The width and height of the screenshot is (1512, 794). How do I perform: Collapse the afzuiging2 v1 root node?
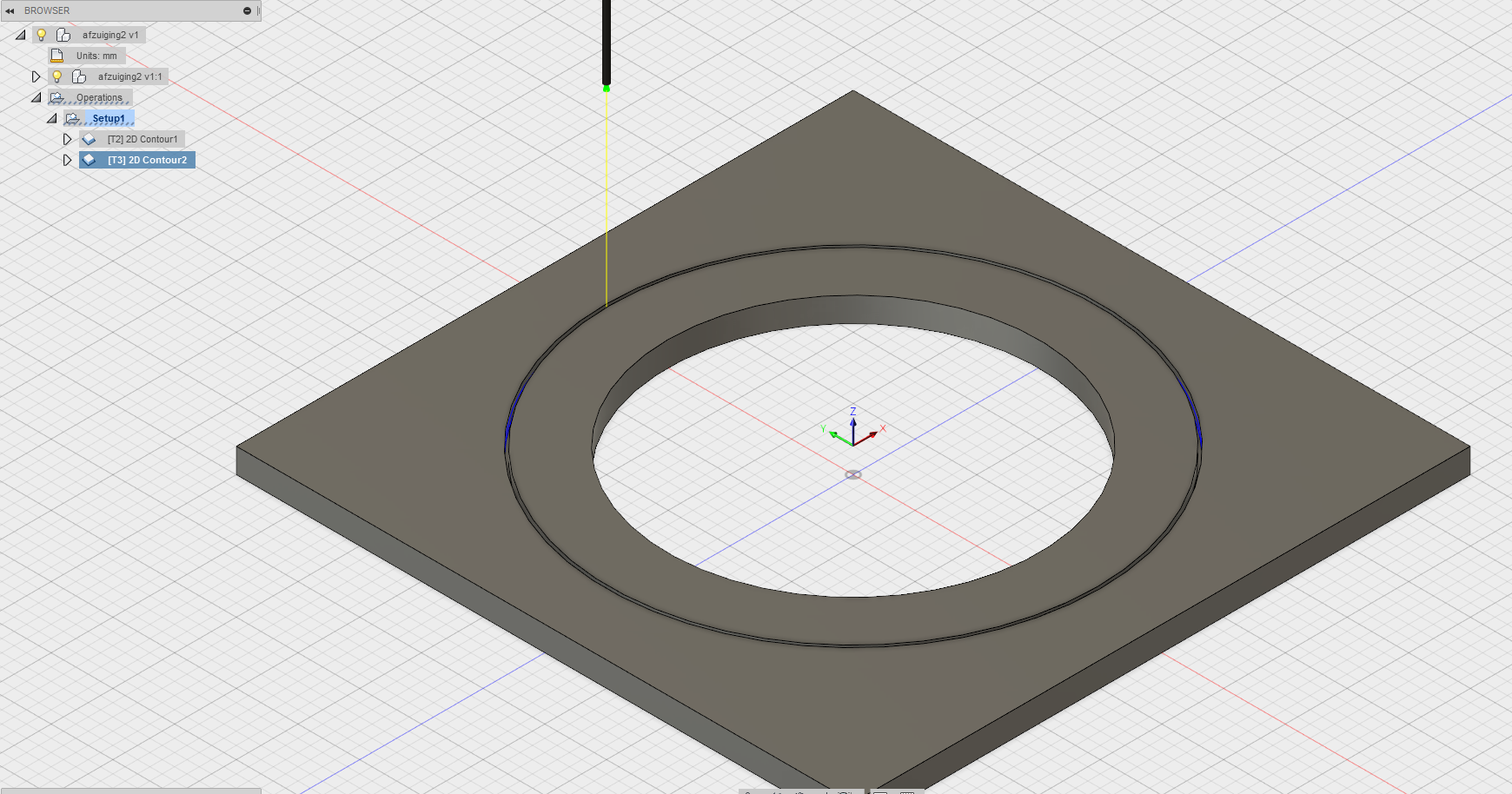click(x=21, y=35)
